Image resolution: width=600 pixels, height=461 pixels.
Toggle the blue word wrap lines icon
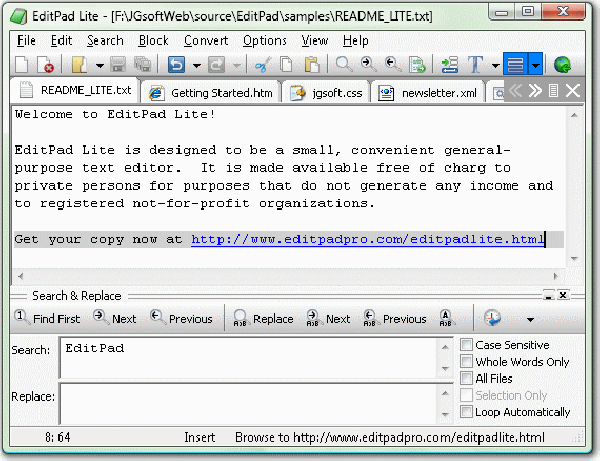tap(515, 64)
